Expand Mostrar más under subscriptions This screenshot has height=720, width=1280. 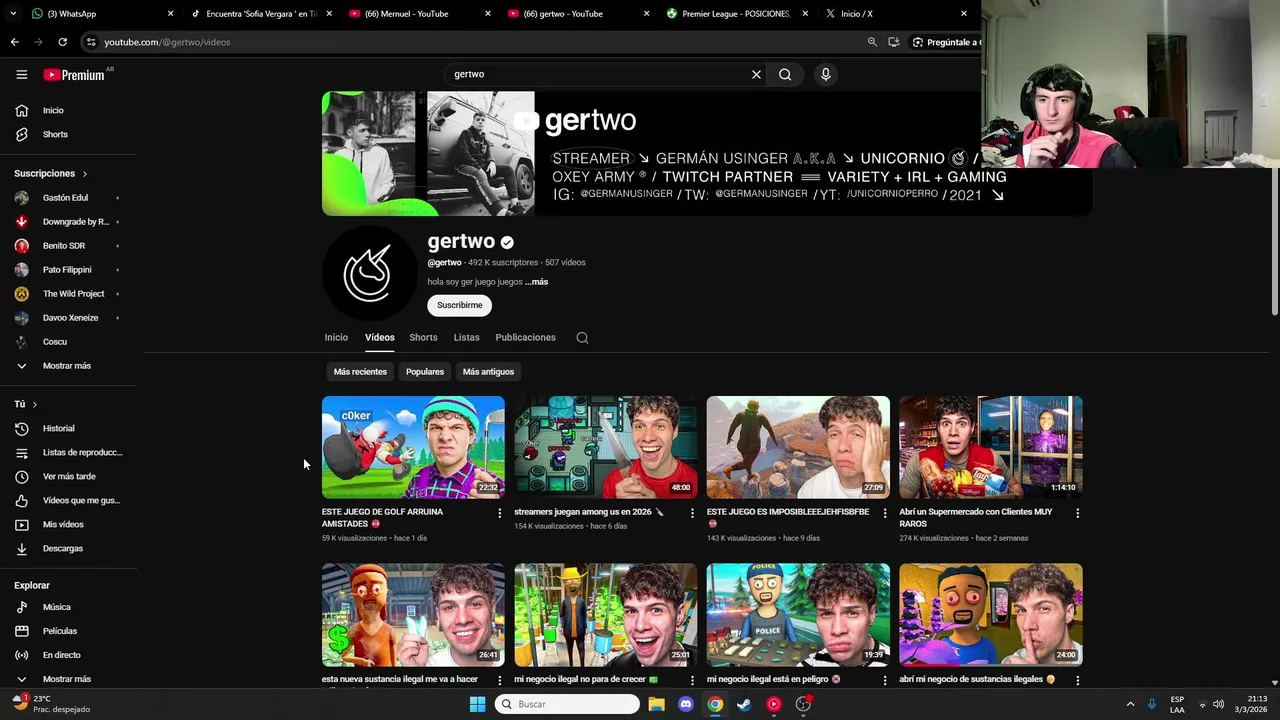[x=69, y=366]
